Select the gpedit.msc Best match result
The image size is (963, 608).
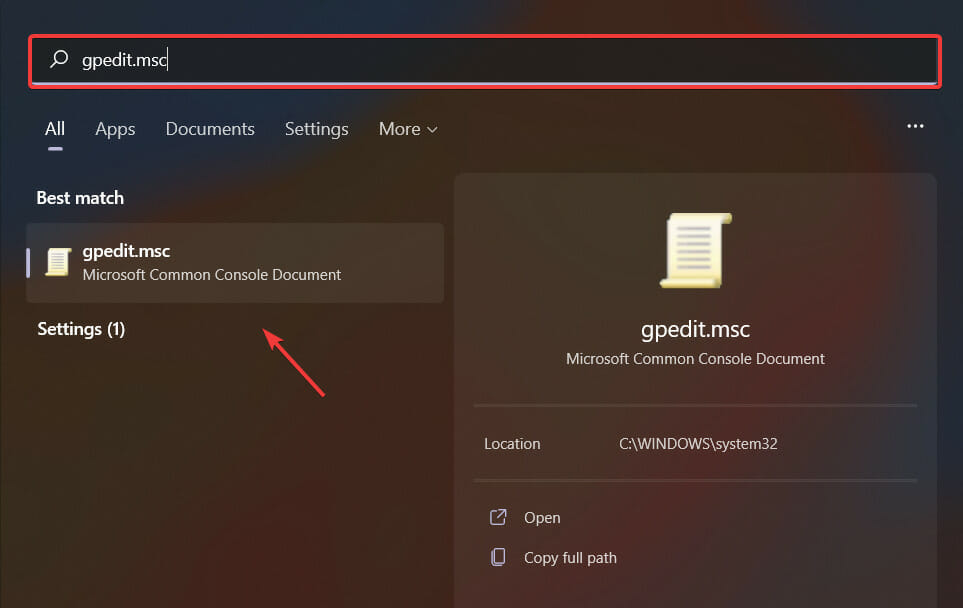coord(235,262)
